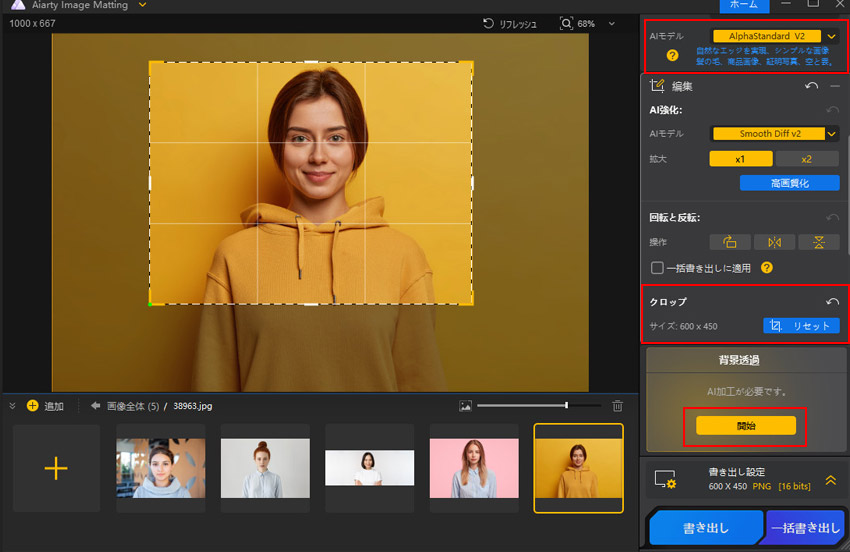Click the 画像全体 (5) breadcrumb
850x552 pixels.
[133, 406]
